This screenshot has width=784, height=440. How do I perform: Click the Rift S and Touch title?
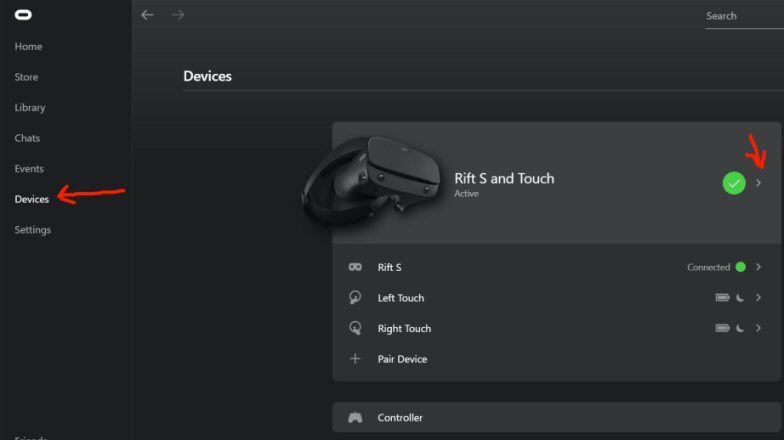click(x=504, y=178)
